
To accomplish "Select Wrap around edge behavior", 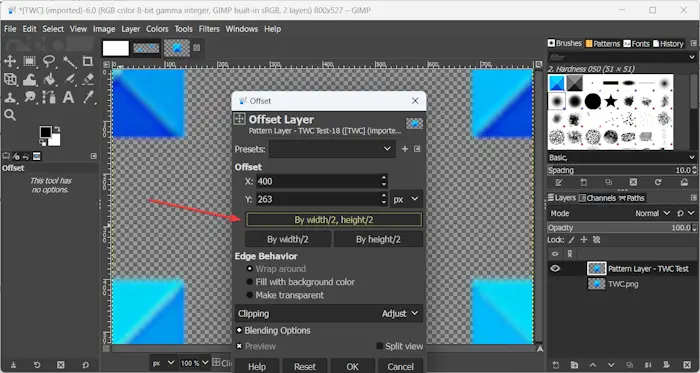I will coord(276,269).
